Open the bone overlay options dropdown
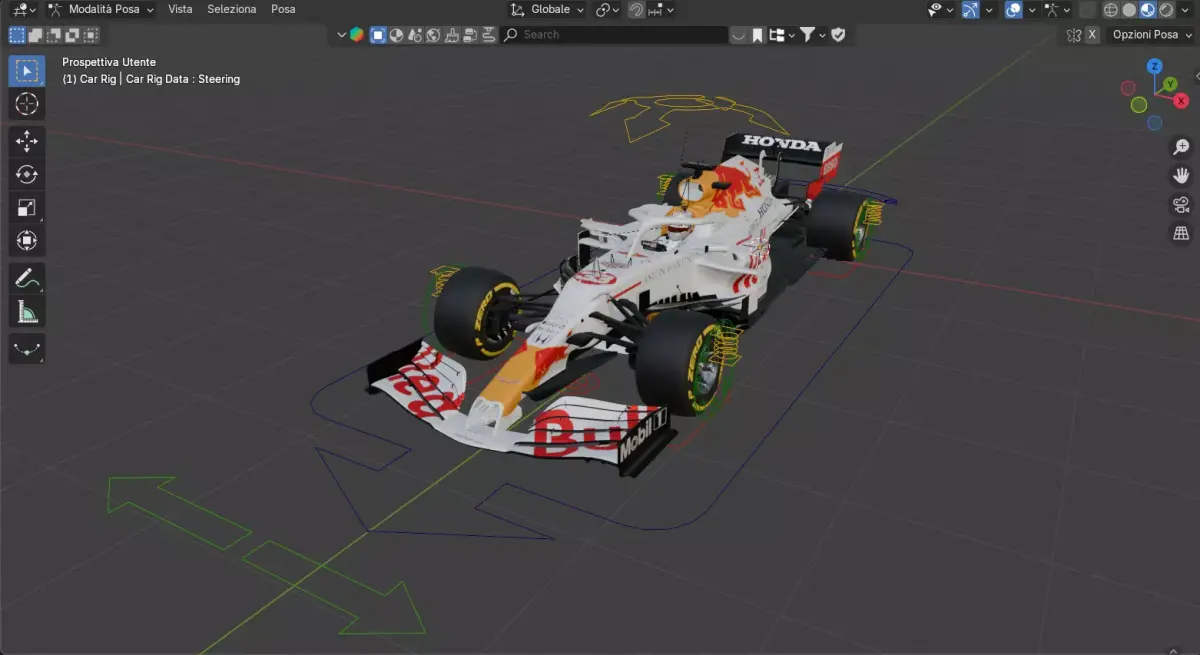The image size is (1200, 655). (x=1056, y=10)
